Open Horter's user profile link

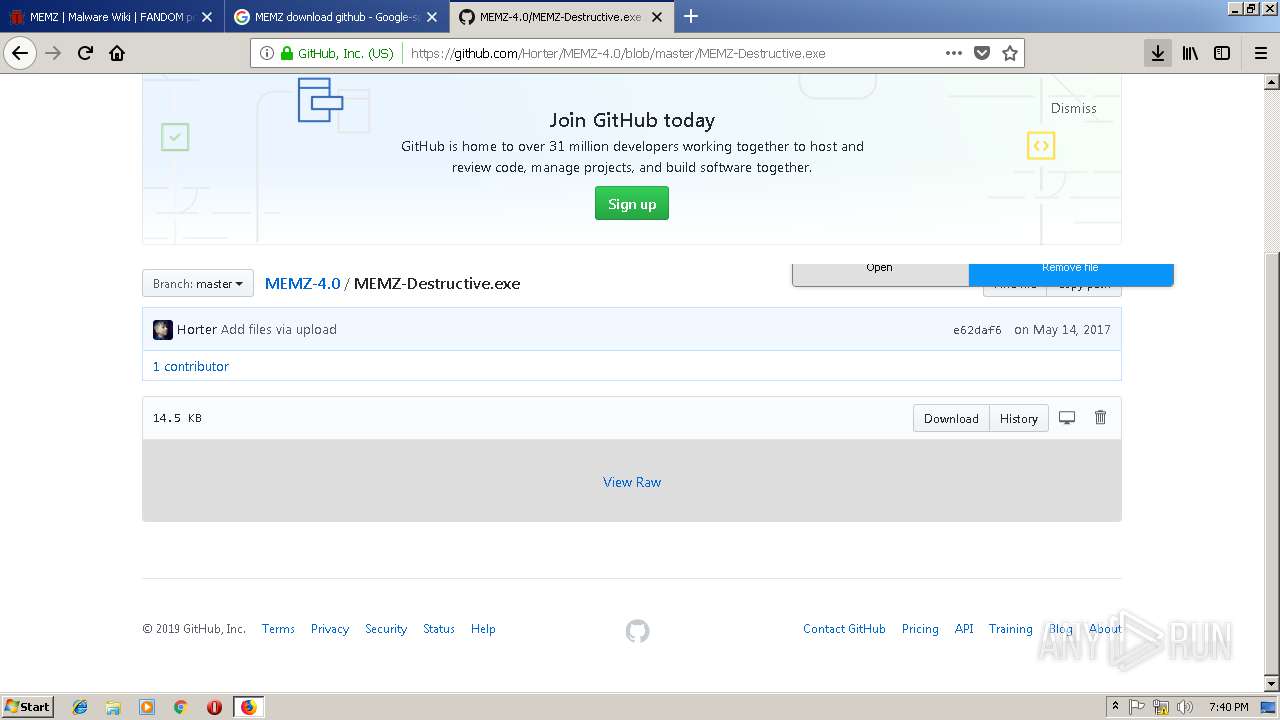coord(197,329)
